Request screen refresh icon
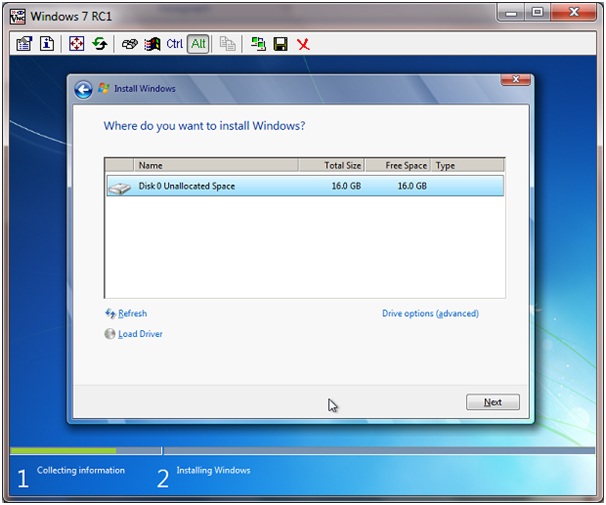This screenshot has width=606, height=505. point(100,44)
